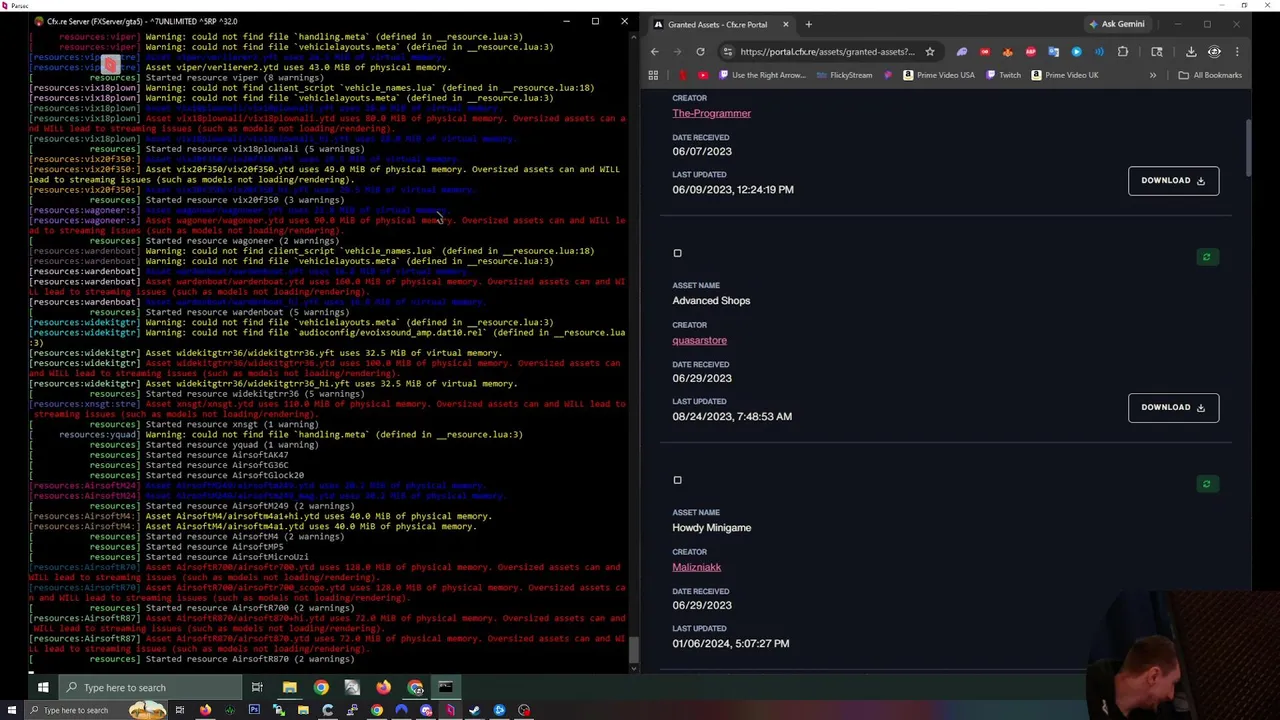Download the Advanced Shops asset
The width and height of the screenshot is (1280, 720).
pos(1173,407)
